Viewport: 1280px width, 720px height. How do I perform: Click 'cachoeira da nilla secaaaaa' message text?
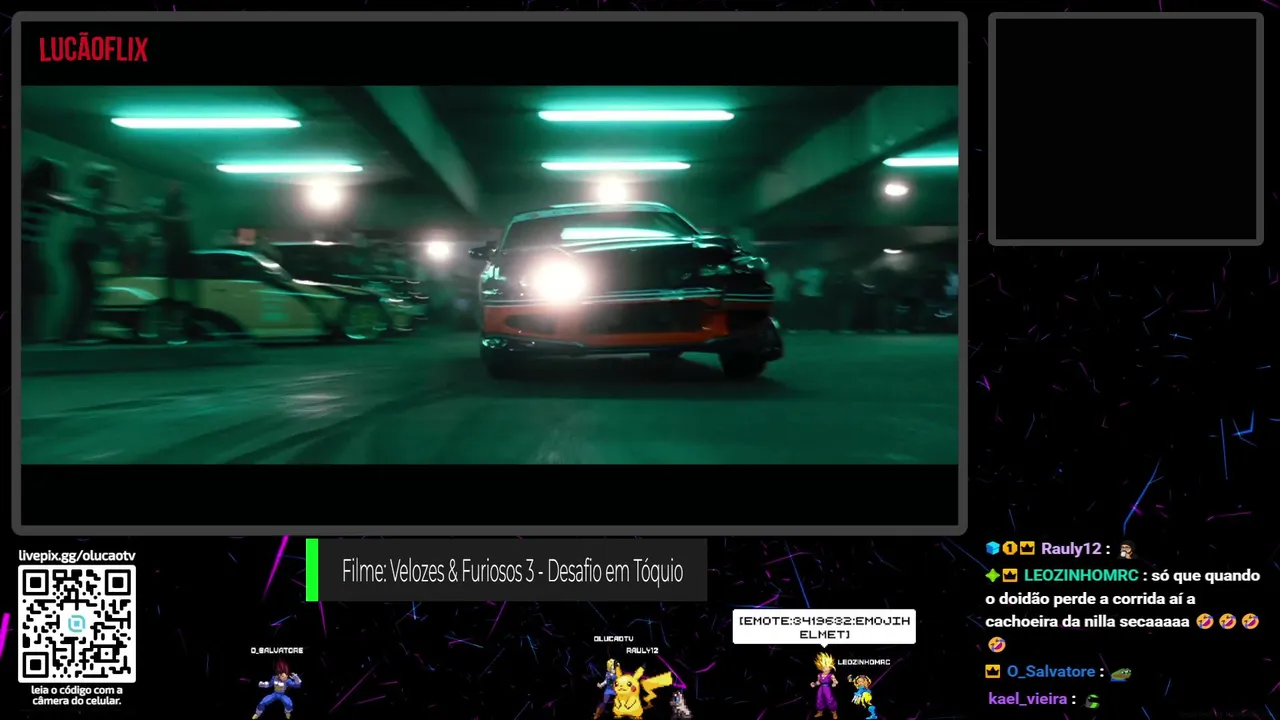pos(1088,622)
